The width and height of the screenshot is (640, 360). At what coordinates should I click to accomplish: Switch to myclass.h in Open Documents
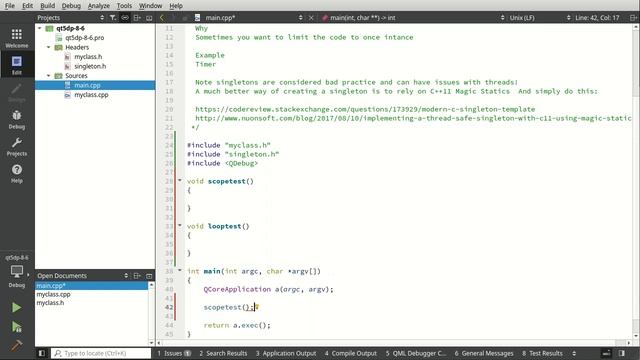50,303
